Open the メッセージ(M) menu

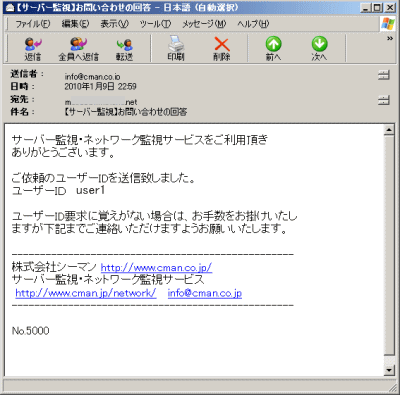(x=204, y=24)
